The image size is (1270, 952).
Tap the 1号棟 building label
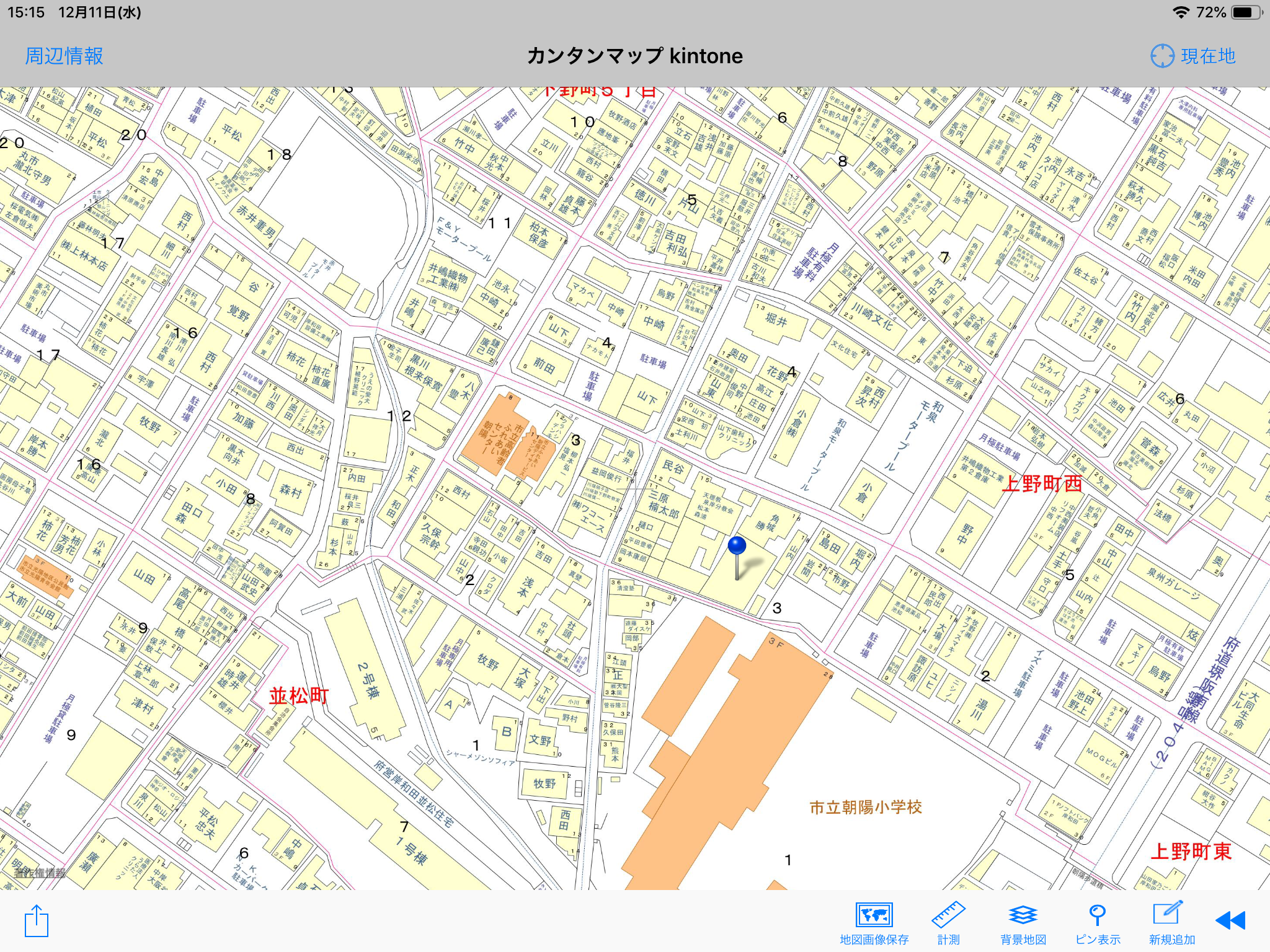tap(412, 850)
